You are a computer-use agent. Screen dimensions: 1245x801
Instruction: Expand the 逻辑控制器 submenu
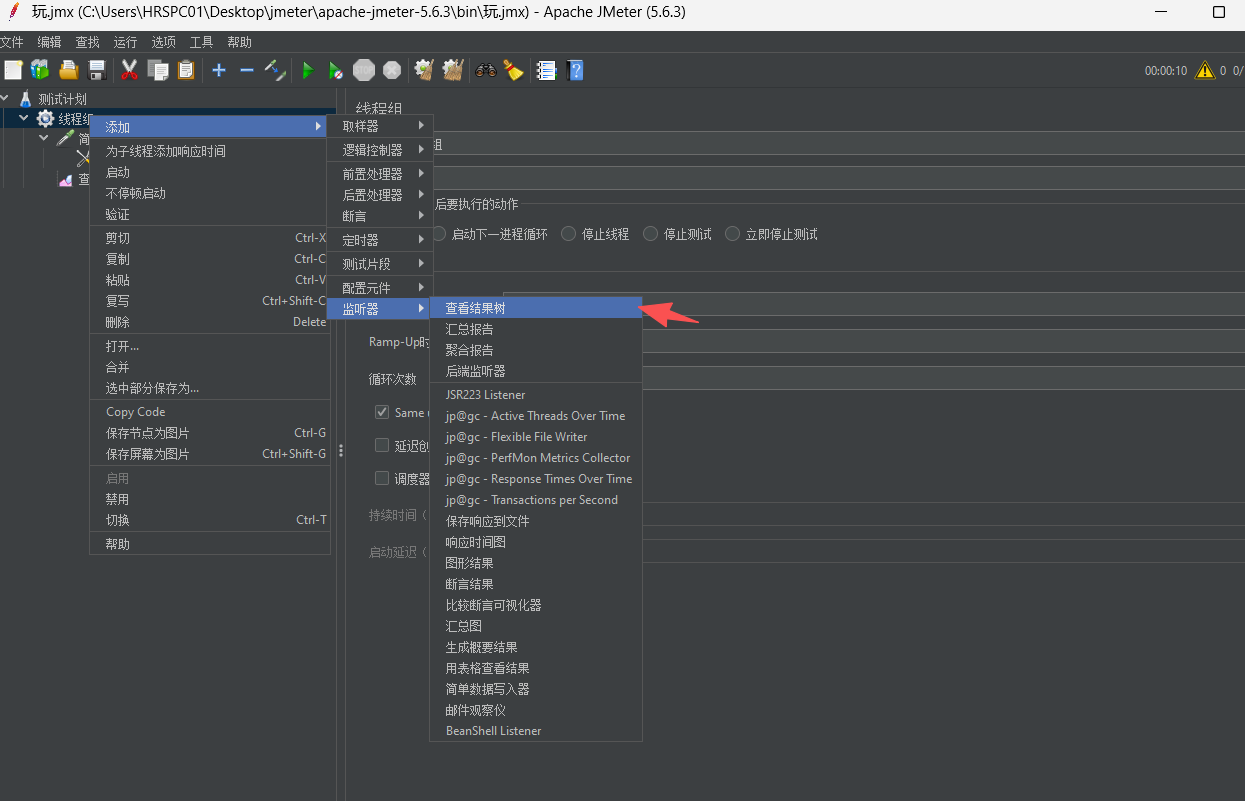[x=380, y=150]
